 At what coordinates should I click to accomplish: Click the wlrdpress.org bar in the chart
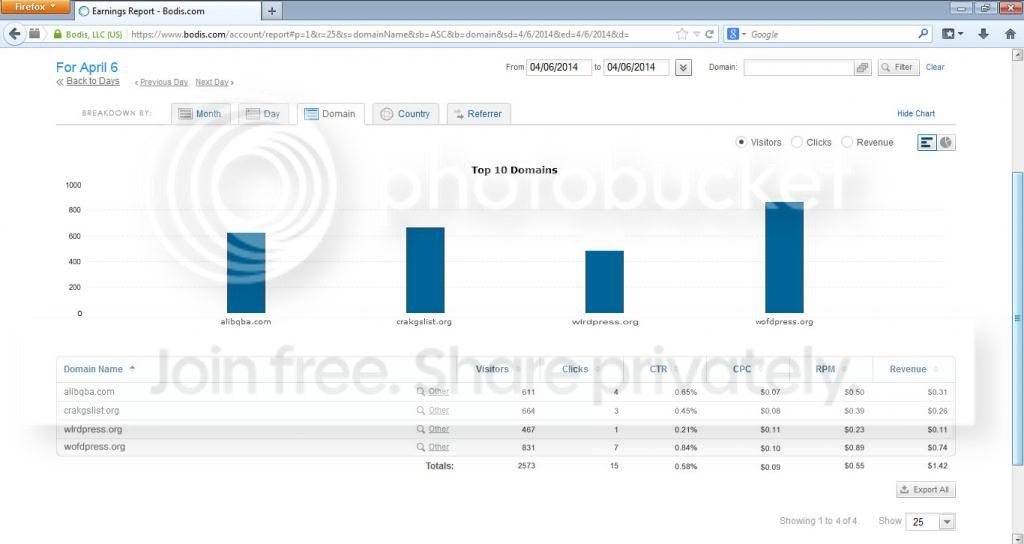[x=605, y=282]
